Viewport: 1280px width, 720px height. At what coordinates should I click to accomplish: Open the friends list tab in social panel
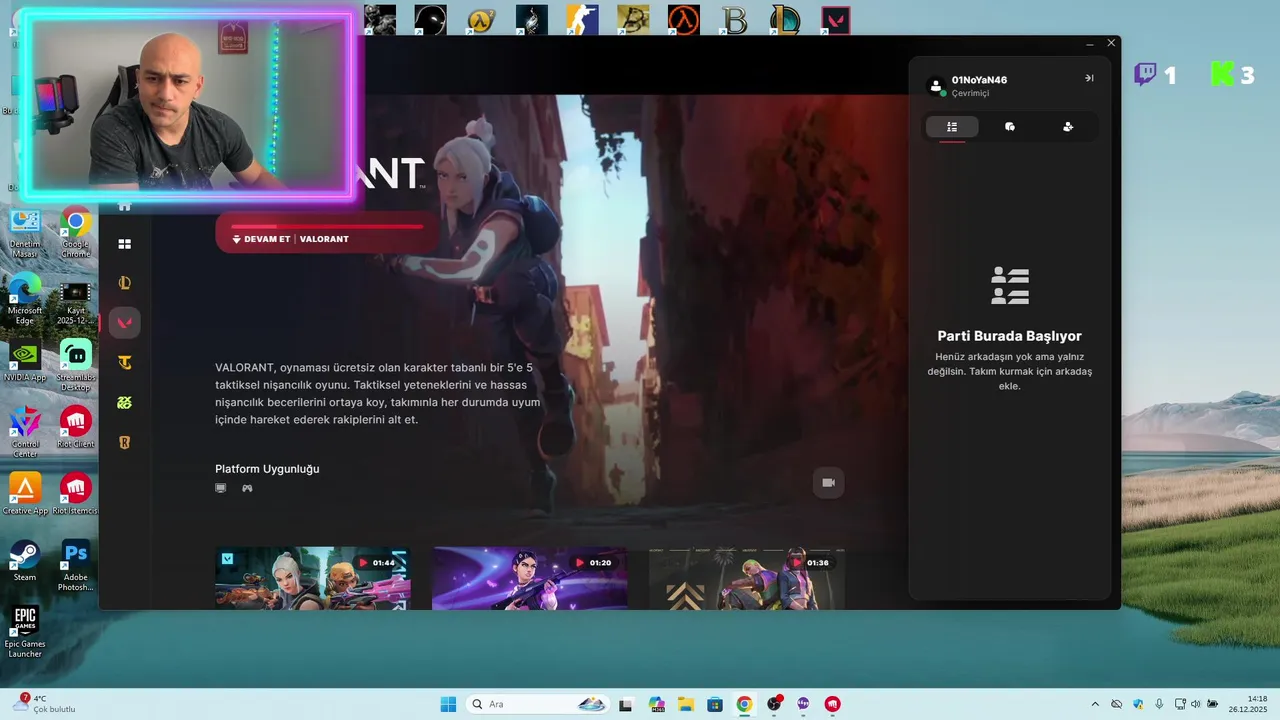pos(952,127)
